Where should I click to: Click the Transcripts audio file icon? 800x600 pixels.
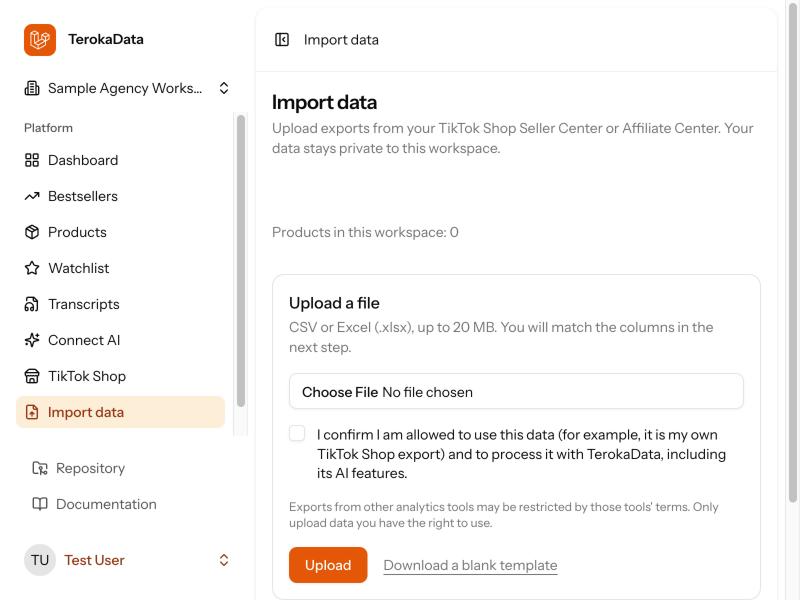pos(32,304)
